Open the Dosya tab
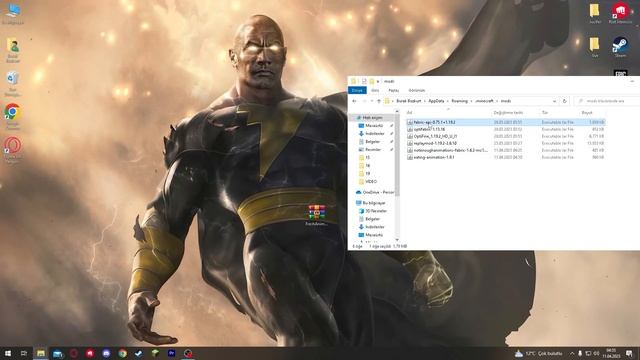640x360 pixels. click(357, 90)
